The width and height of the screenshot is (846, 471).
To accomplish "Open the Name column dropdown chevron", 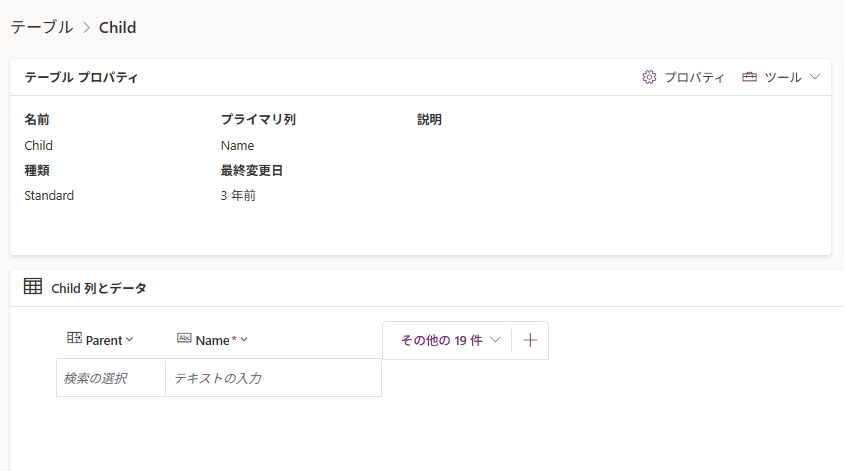I will (244, 340).
